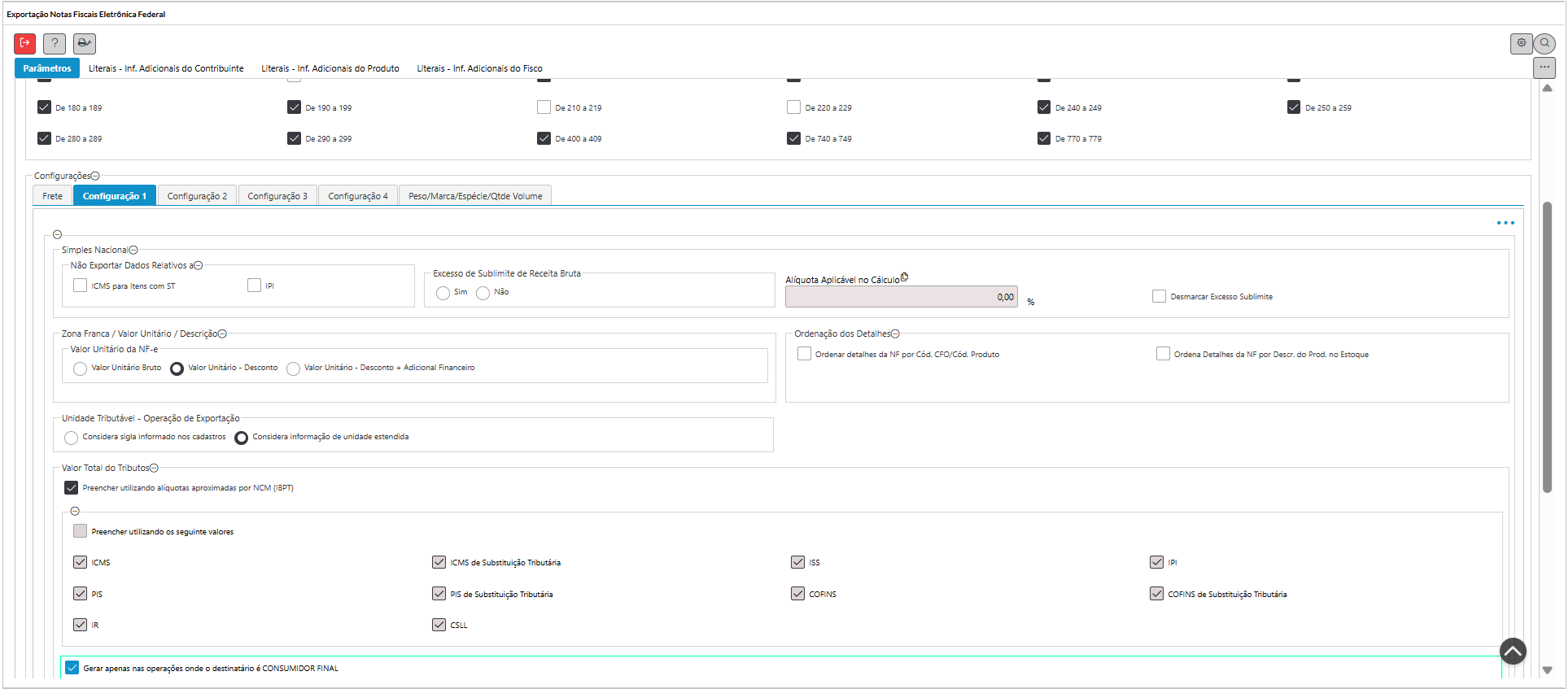Image resolution: width=1568 pixels, height=689 pixels.
Task: Collapse the Valor Total do Tributos group
Action: (x=154, y=469)
